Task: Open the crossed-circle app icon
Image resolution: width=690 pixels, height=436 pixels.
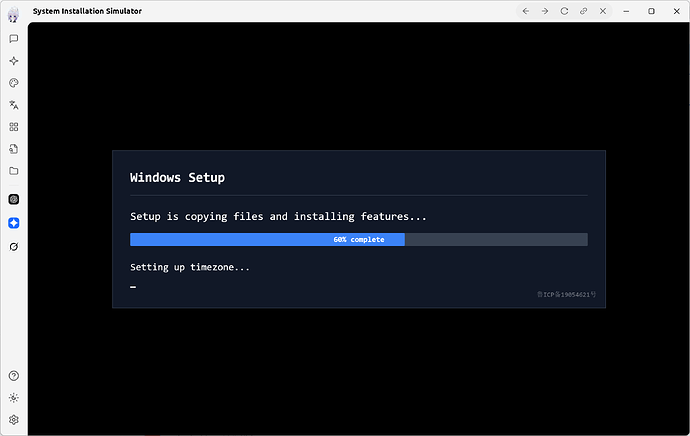Action: pyautogui.click(x=14, y=247)
